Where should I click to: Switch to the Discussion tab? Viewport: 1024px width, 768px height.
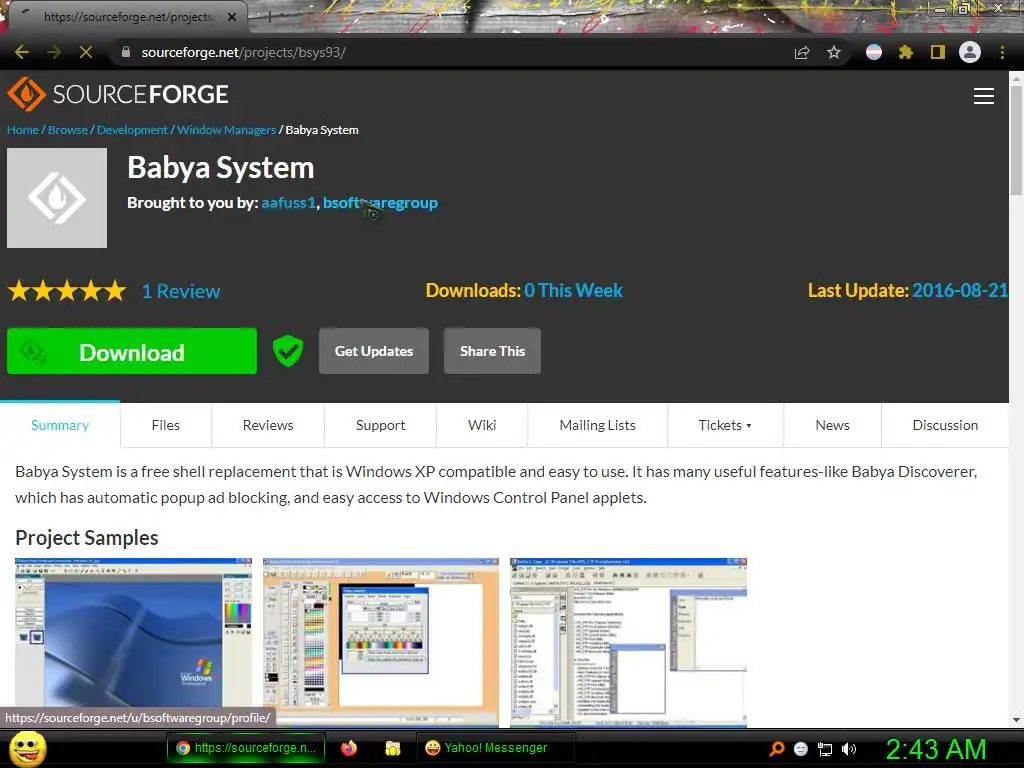[945, 425]
